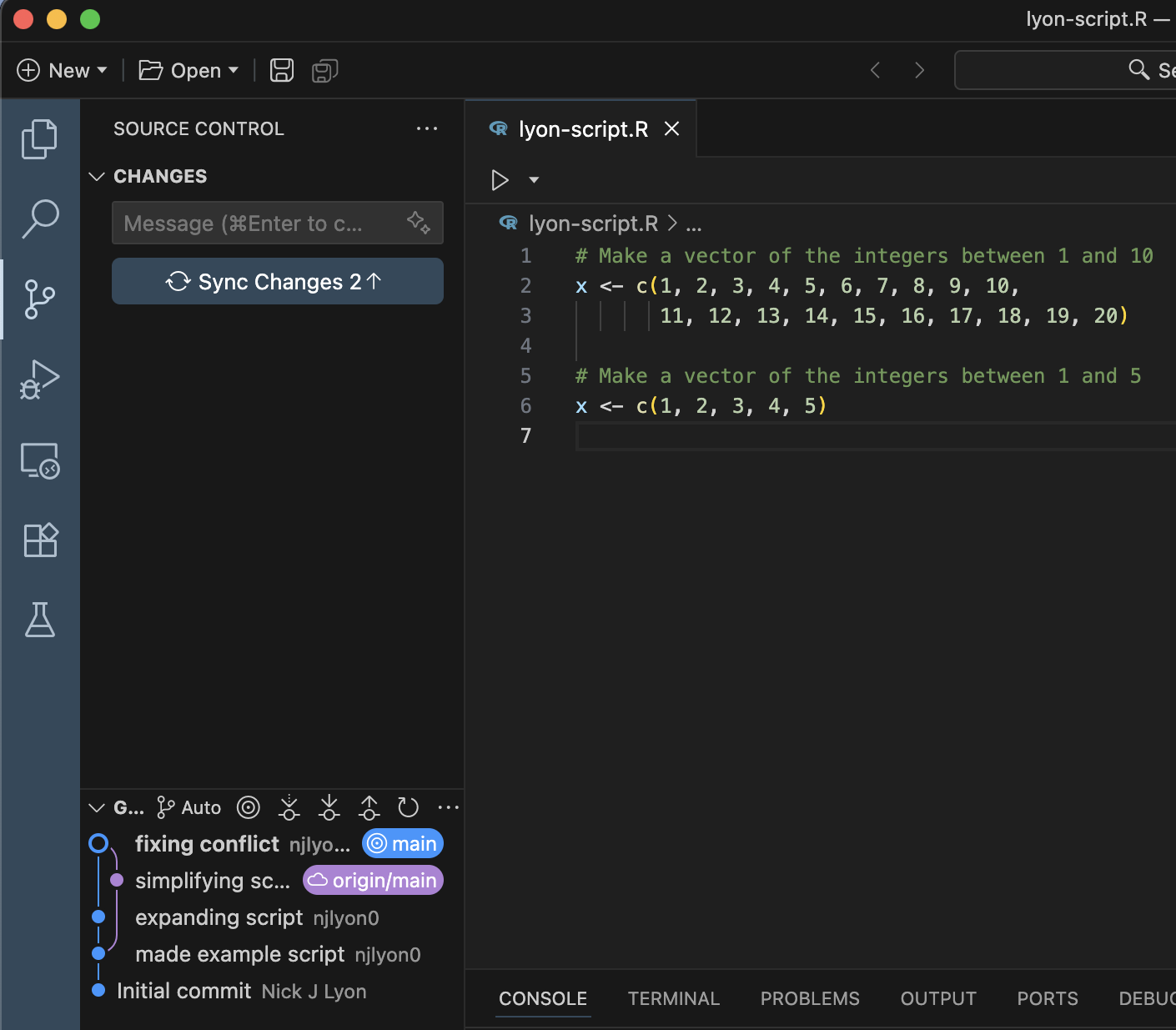Toggle Auto repository selection in the graph
1176x1030 pixels.
pyautogui.click(x=188, y=807)
